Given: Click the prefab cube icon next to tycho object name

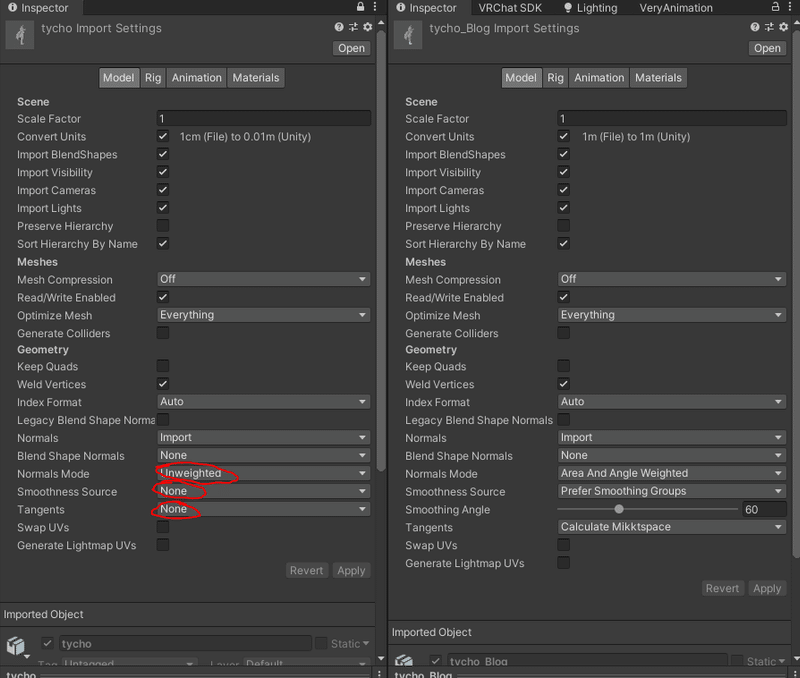Looking at the screenshot, I should pyautogui.click(x=14, y=645).
